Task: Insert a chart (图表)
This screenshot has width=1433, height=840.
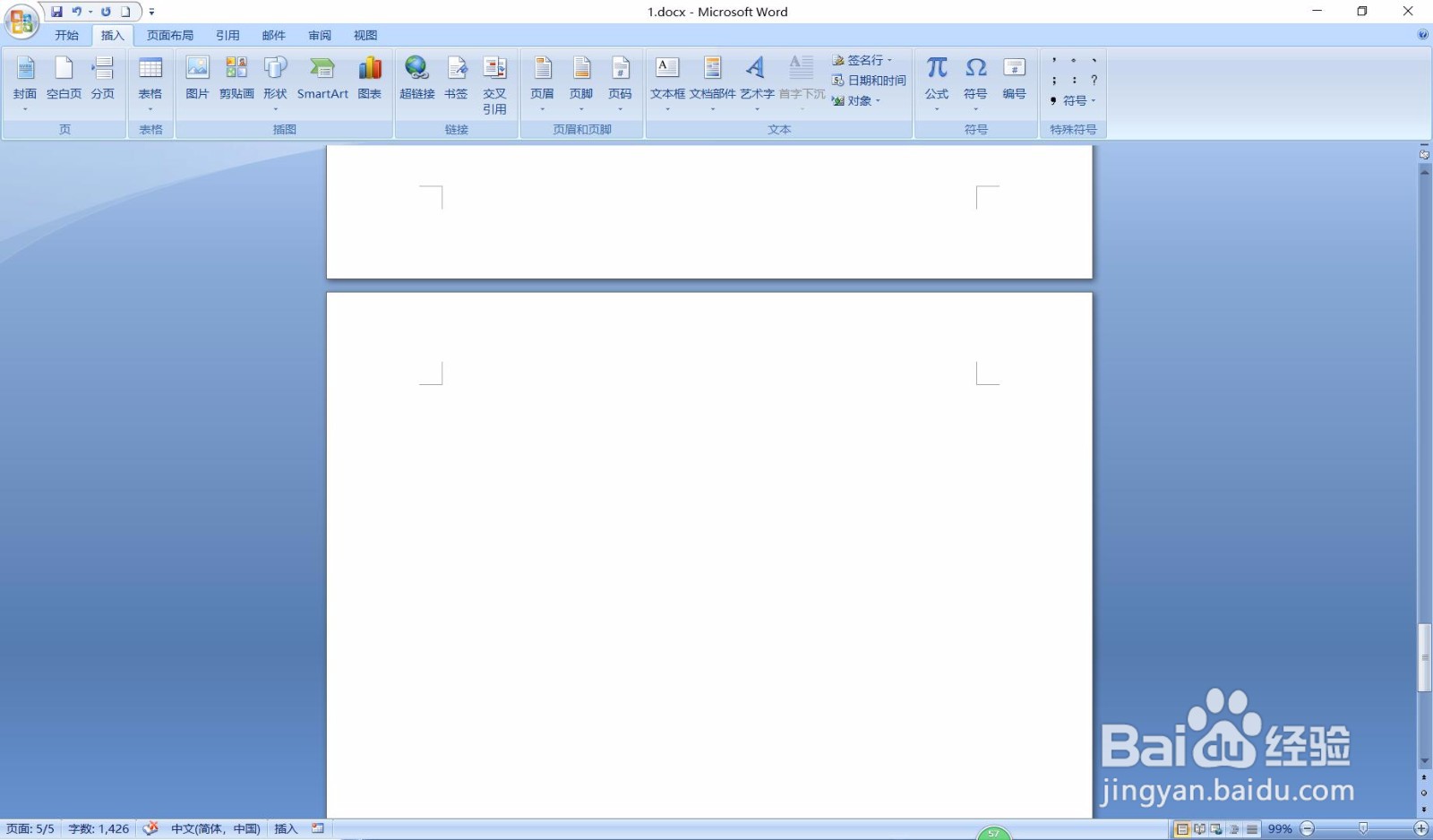Action: coord(370,79)
